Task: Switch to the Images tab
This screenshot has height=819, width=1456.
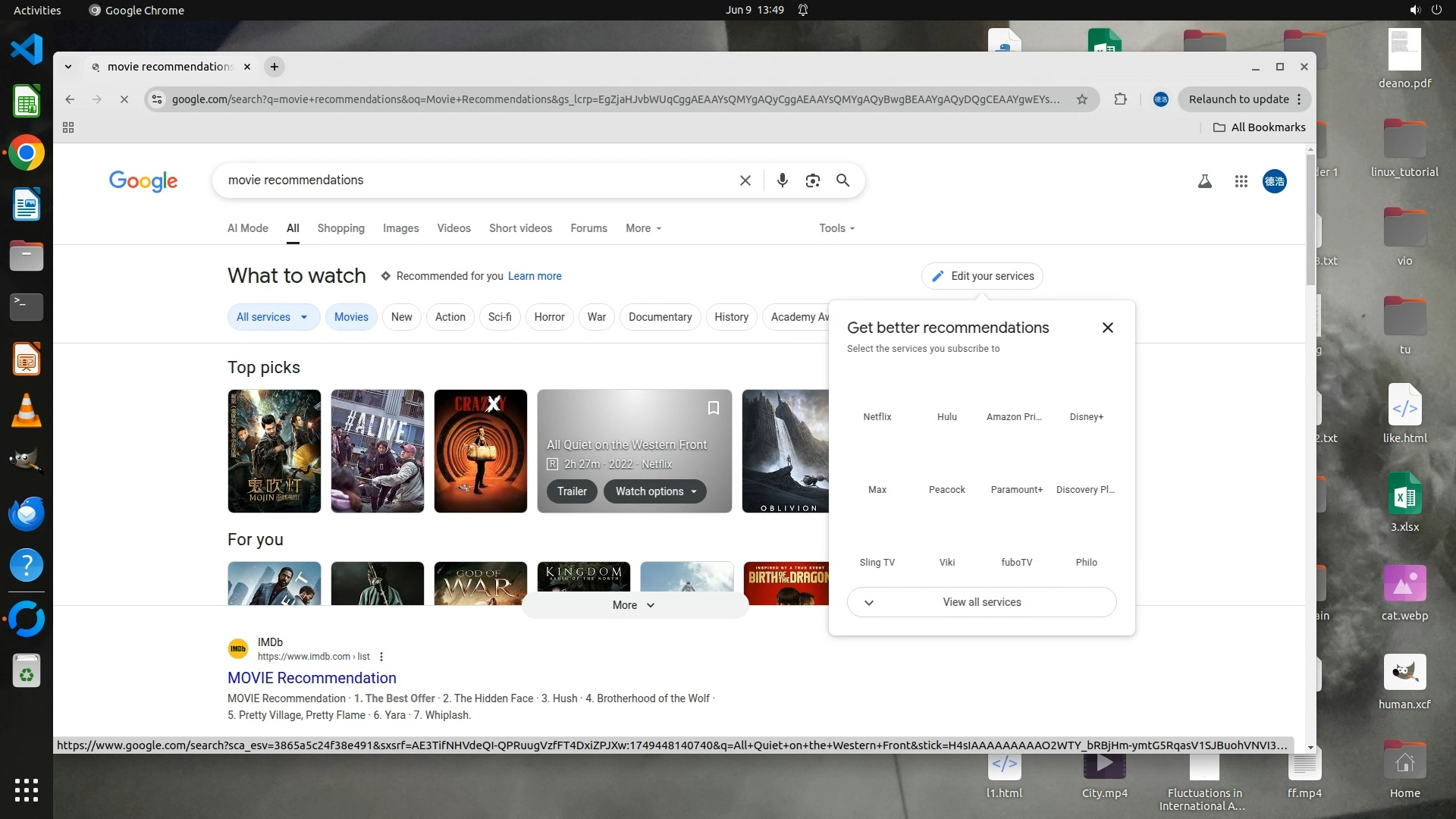Action: (400, 228)
